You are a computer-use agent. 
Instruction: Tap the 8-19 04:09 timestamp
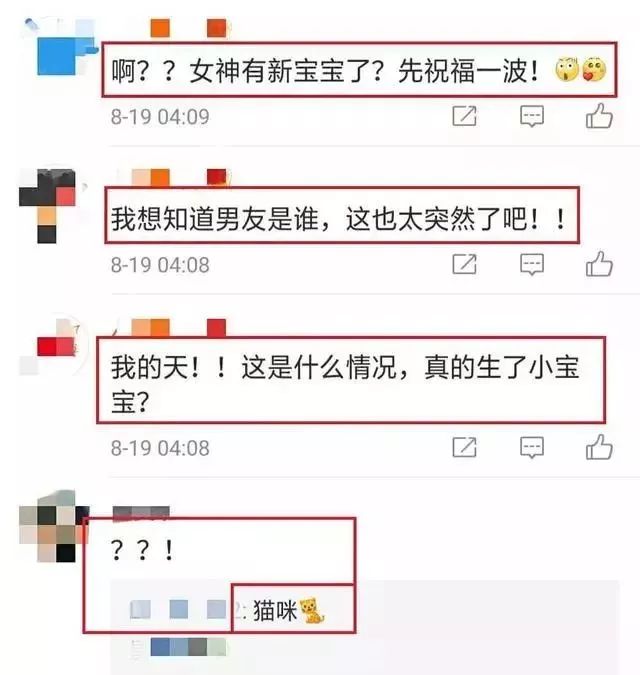point(160,117)
